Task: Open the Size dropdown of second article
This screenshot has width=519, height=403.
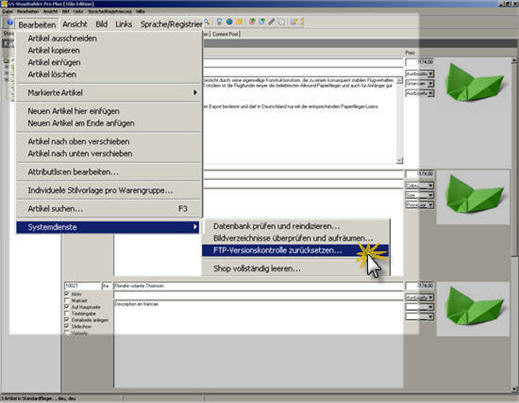Action: click(420, 195)
